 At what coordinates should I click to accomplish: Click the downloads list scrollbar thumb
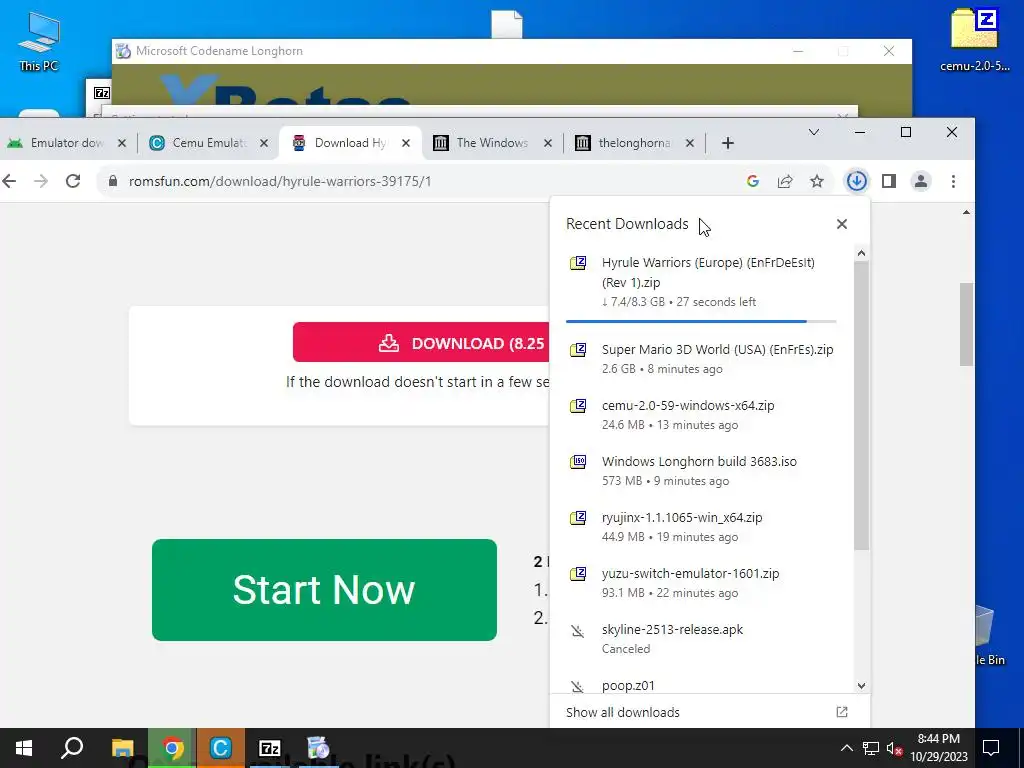tap(861, 405)
